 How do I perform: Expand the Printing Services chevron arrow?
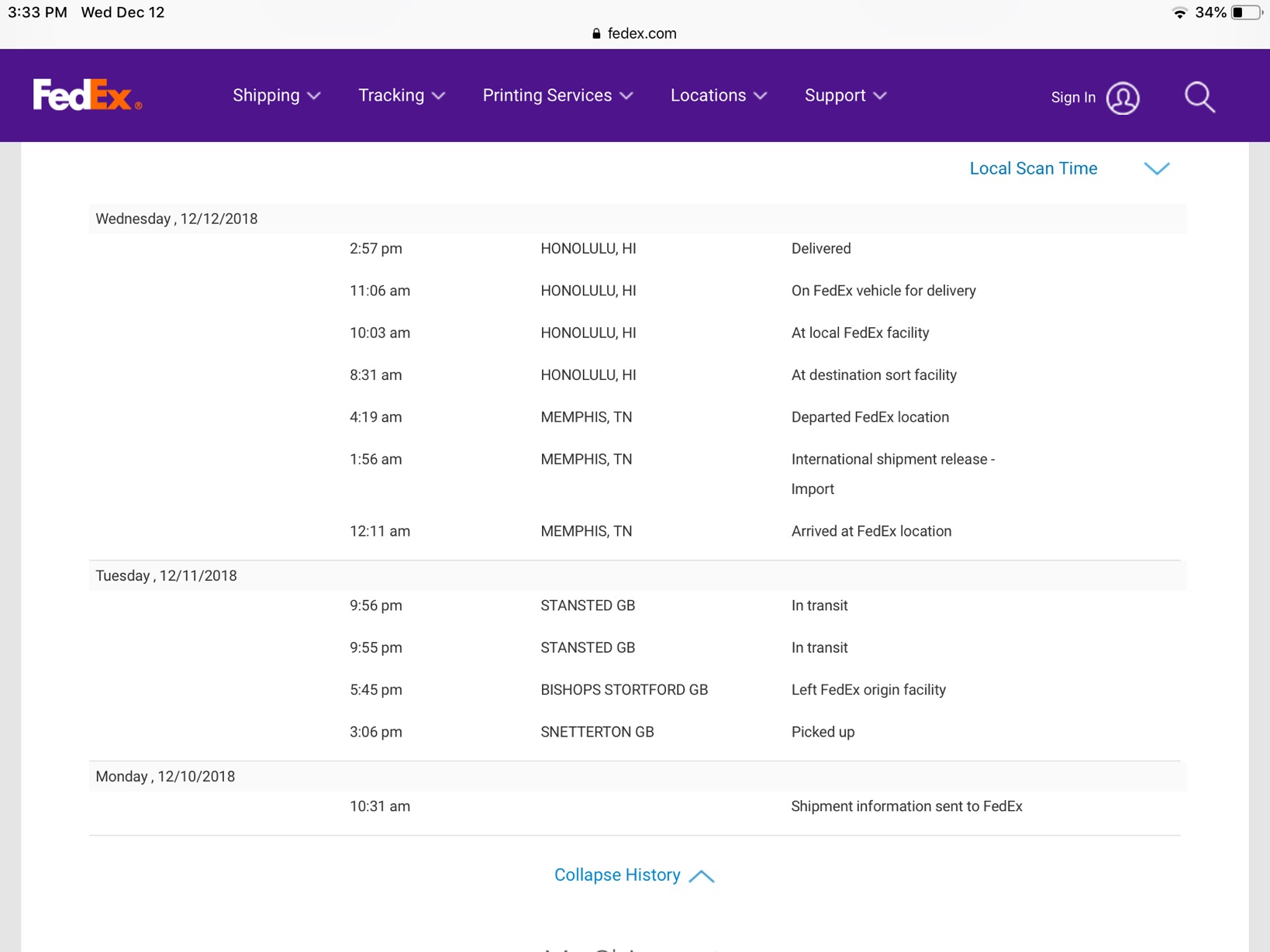tap(627, 96)
